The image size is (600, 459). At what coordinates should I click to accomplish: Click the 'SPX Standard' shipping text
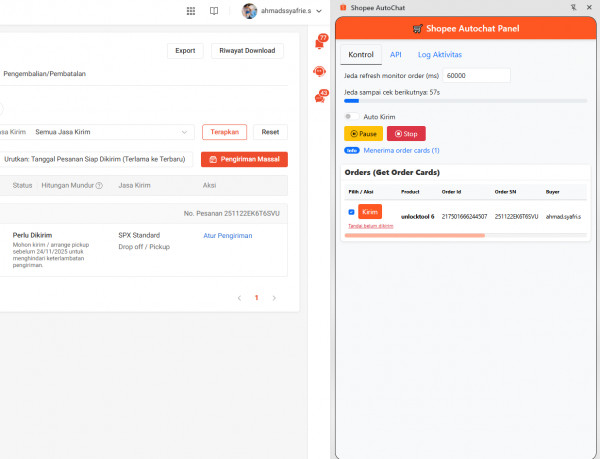click(x=139, y=235)
